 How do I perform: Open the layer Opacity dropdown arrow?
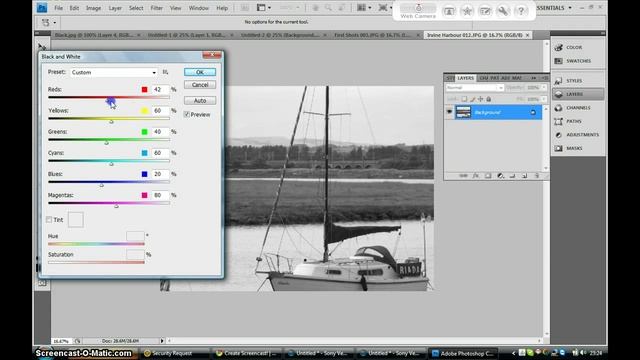[543, 88]
